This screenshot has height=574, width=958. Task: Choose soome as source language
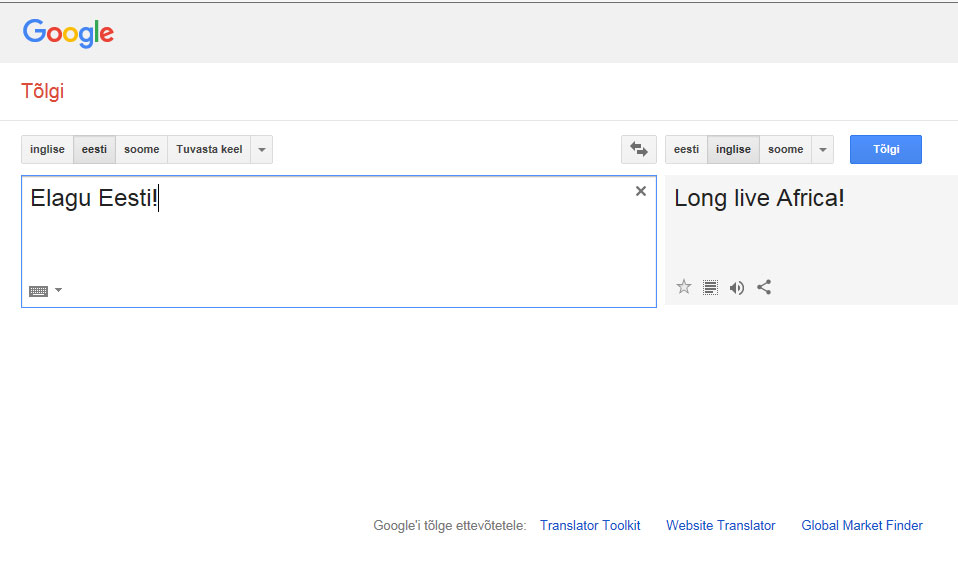point(141,149)
